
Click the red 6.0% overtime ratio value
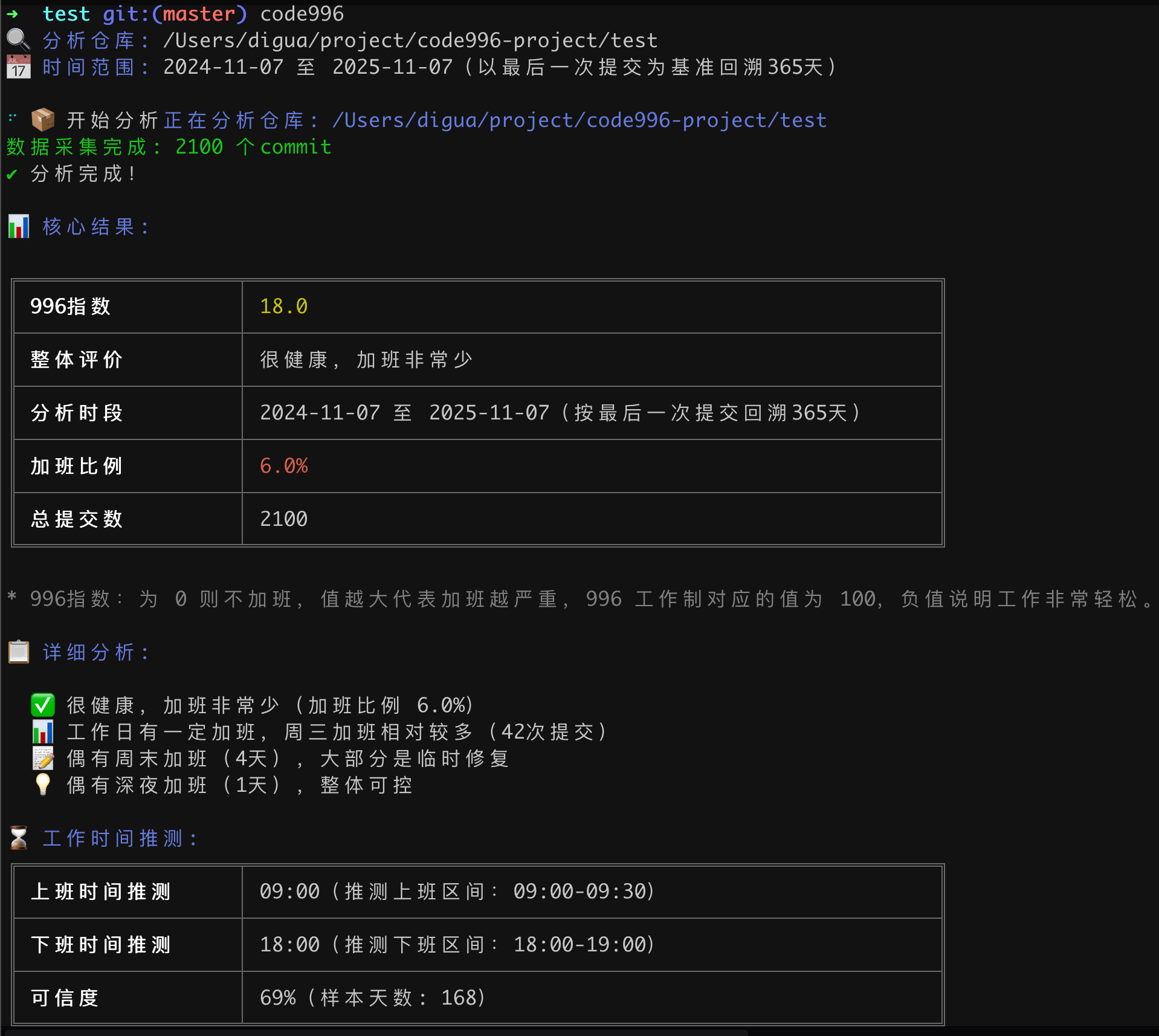[283, 466]
